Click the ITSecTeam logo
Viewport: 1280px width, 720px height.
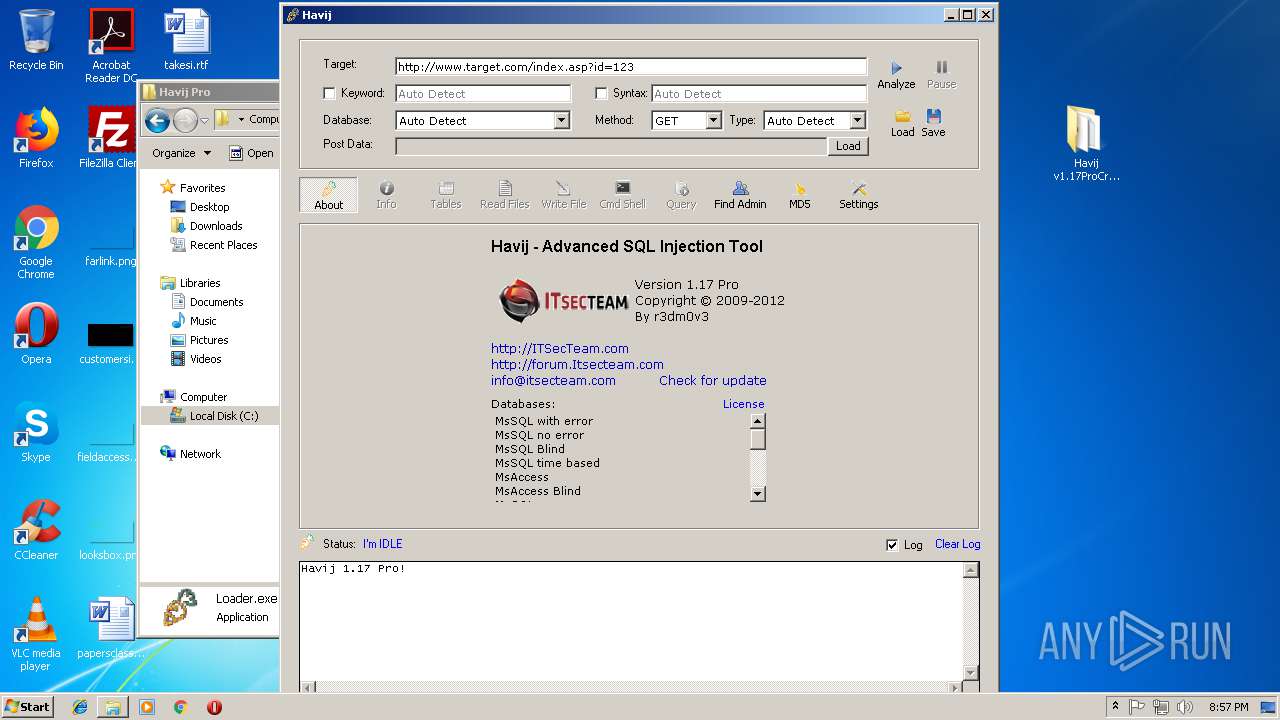[x=564, y=300]
